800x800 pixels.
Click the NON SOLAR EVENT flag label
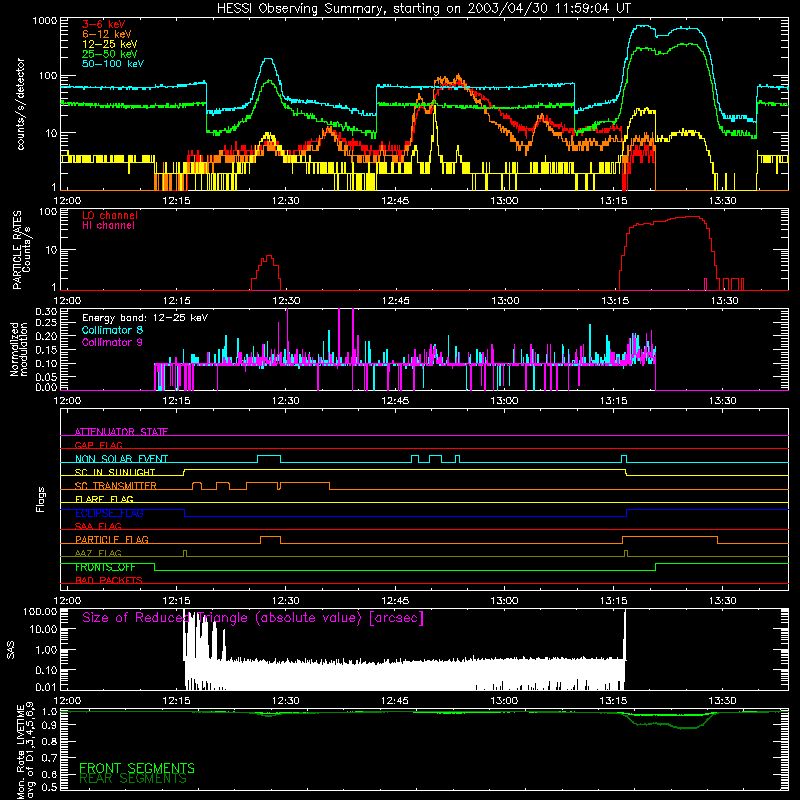pyautogui.click(x=121, y=459)
